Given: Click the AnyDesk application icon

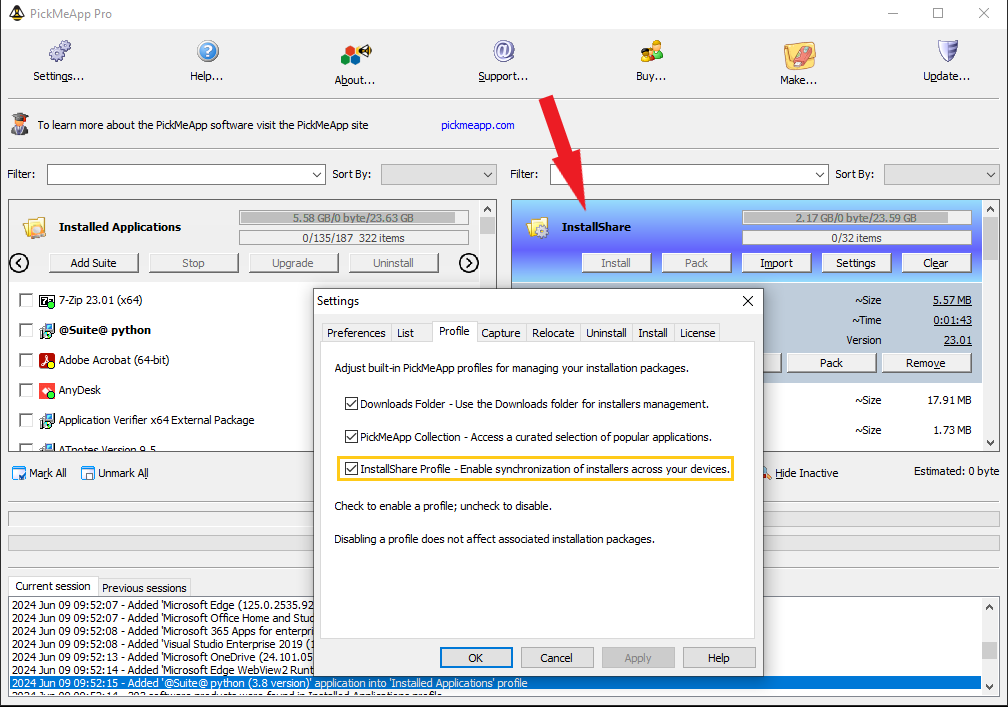Looking at the screenshot, I should tap(47, 391).
